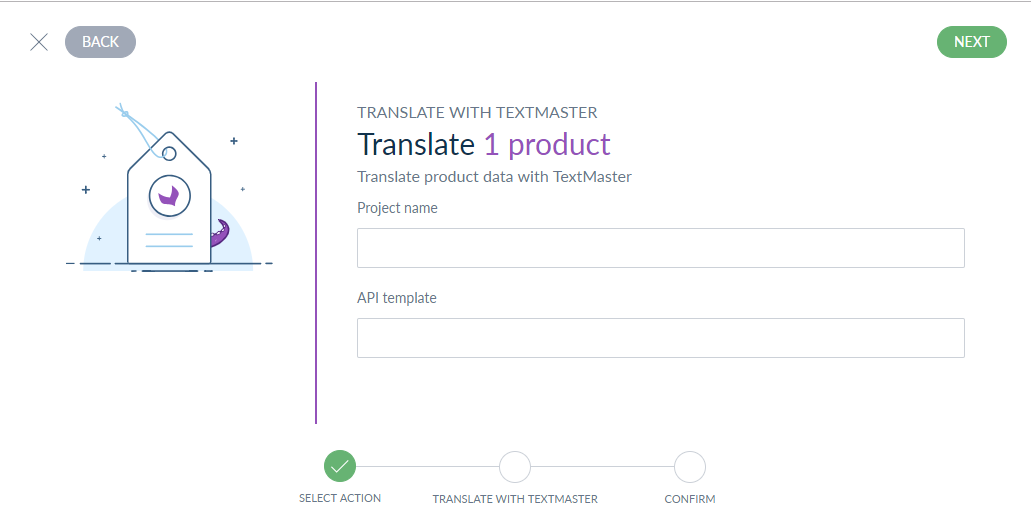This screenshot has width=1031, height=530.
Task: Click the Confirm step circle
Action: [x=690, y=467]
